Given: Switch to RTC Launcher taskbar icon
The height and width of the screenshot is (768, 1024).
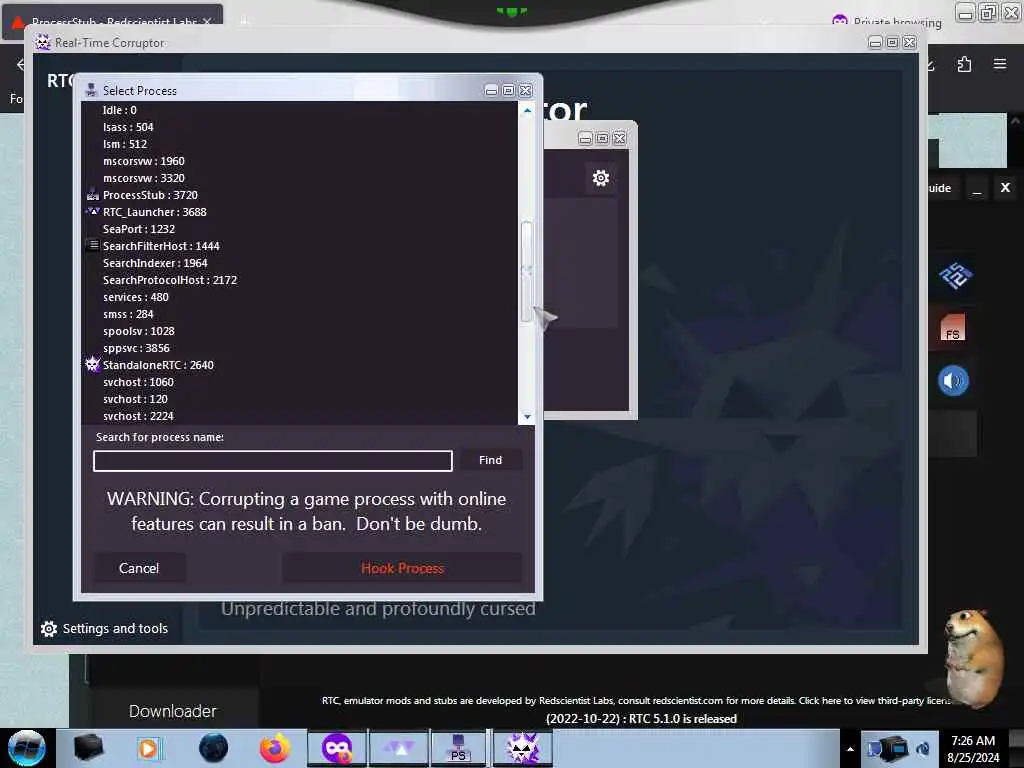Looking at the screenshot, I should click(x=399, y=748).
